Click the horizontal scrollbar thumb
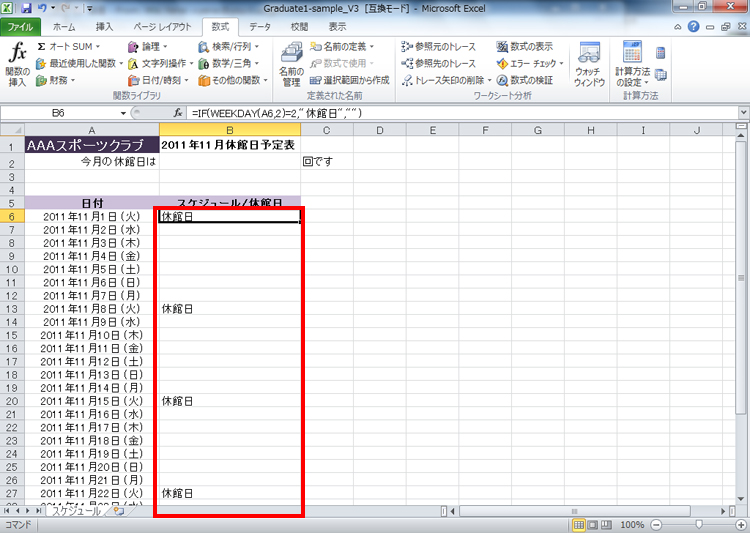Screen dimensions: 750x533 pos(574,511)
